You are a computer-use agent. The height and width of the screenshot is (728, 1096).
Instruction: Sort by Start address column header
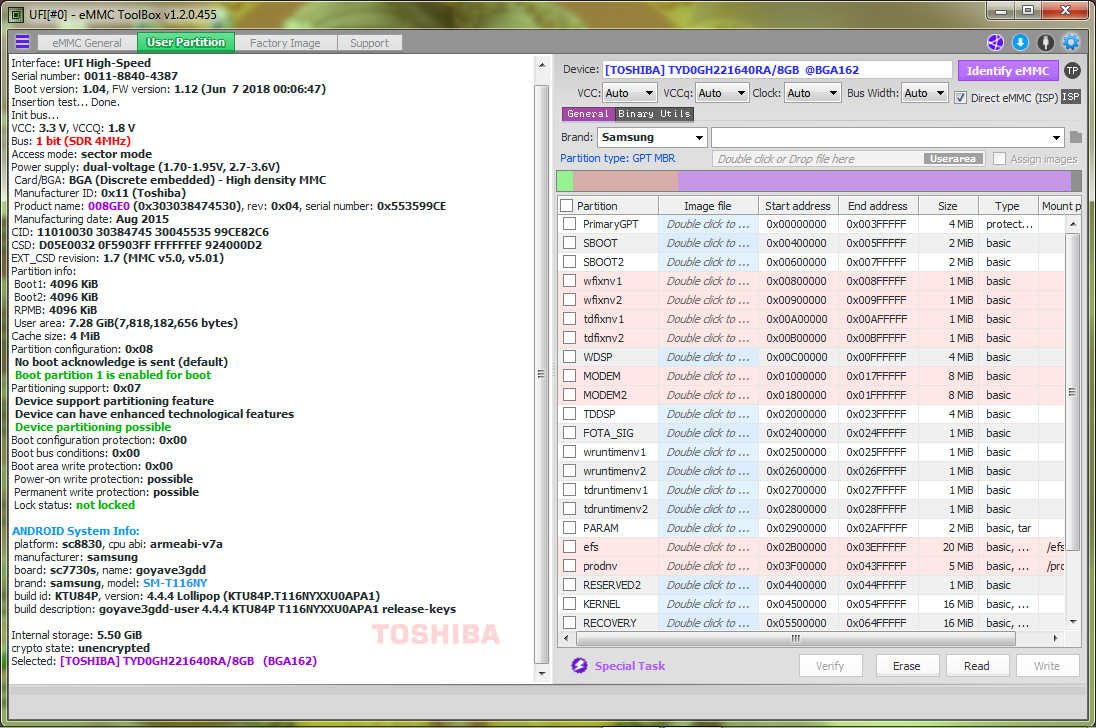(798, 205)
